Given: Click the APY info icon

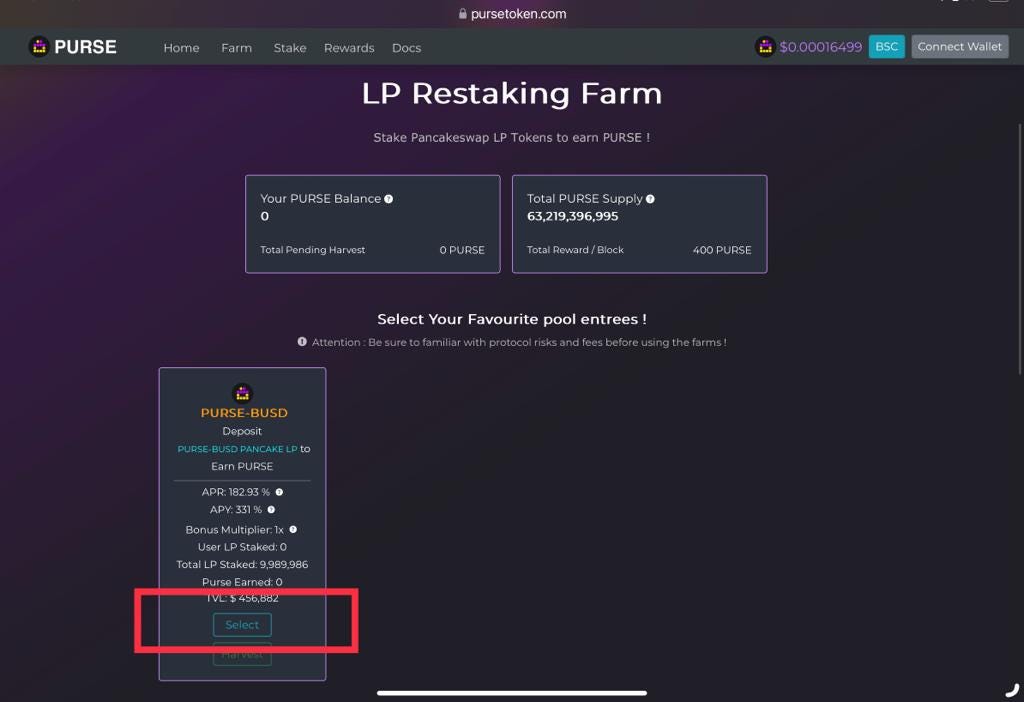Looking at the screenshot, I should pos(271,510).
